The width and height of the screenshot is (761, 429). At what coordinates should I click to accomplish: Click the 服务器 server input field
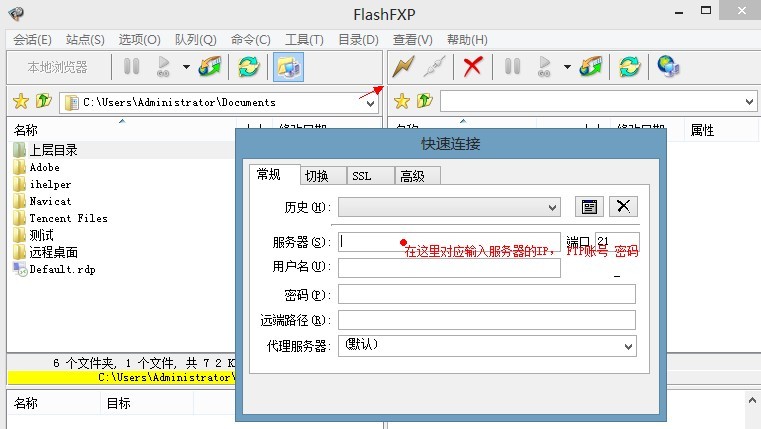449,242
